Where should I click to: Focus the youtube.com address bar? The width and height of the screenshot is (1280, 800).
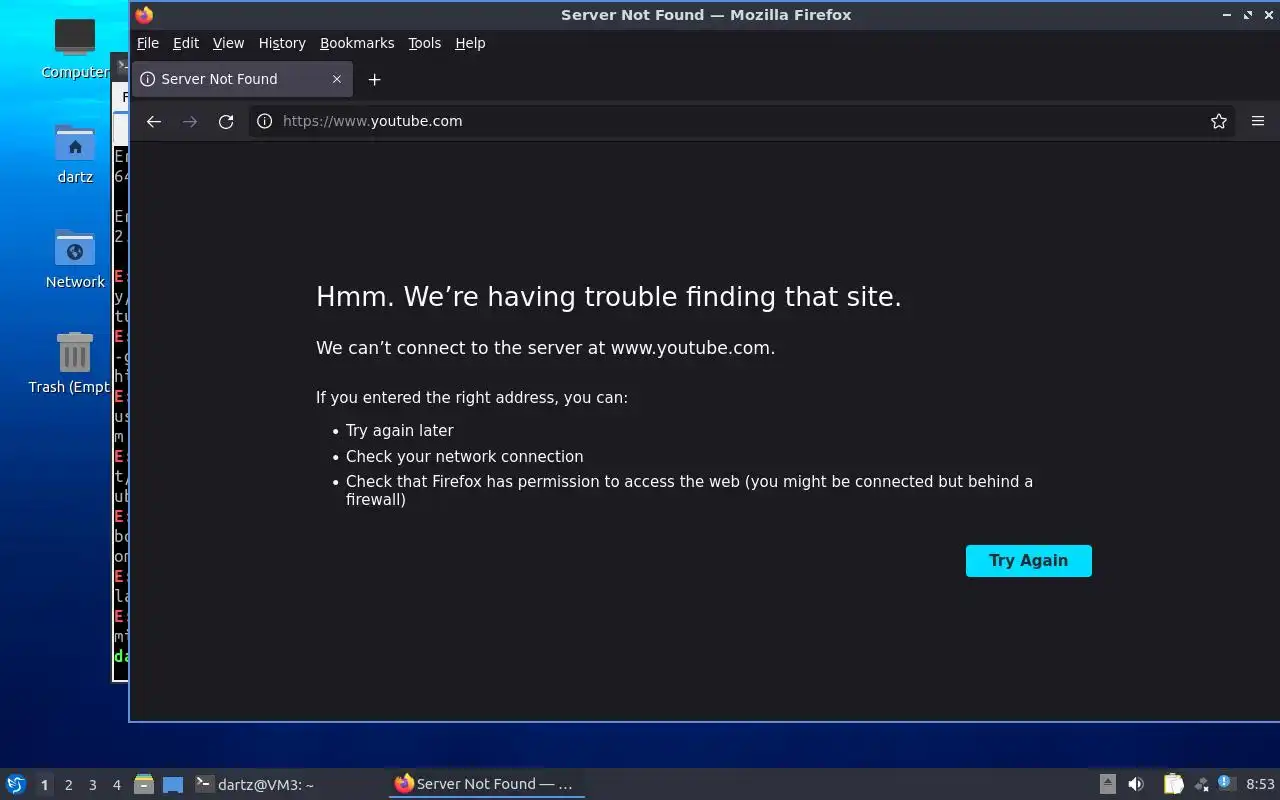pos(740,121)
